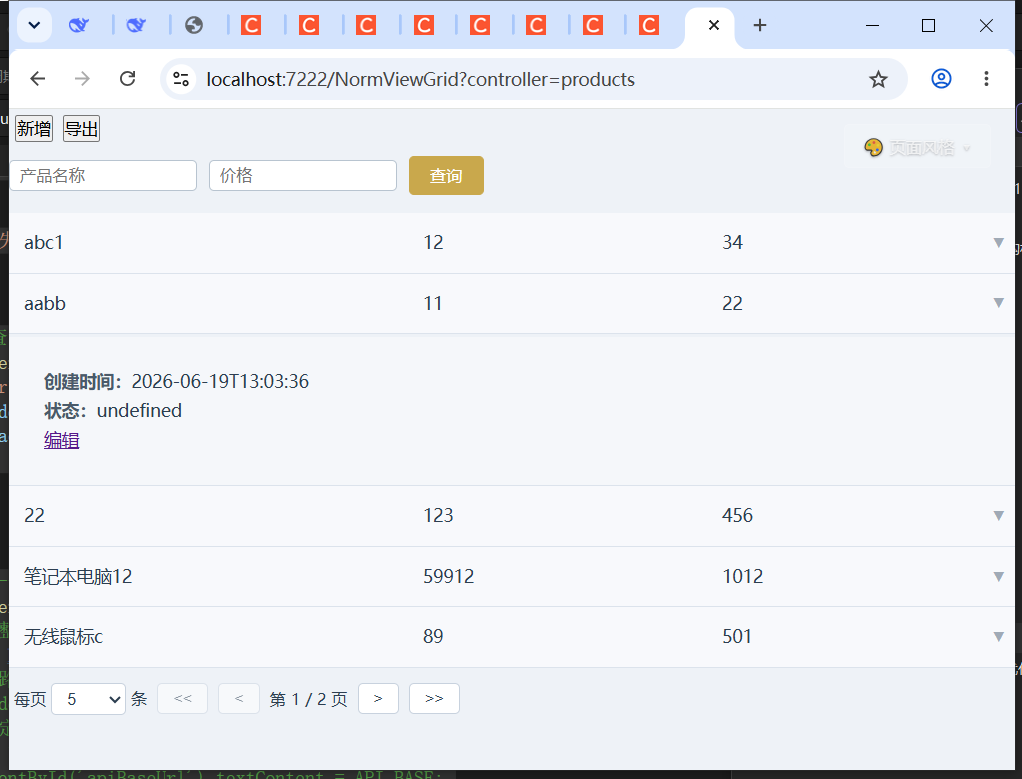Expand the 无线鼠标c row details arrow
The image size is (1022, 779).
pyautogui.click(x=998, y=636)
